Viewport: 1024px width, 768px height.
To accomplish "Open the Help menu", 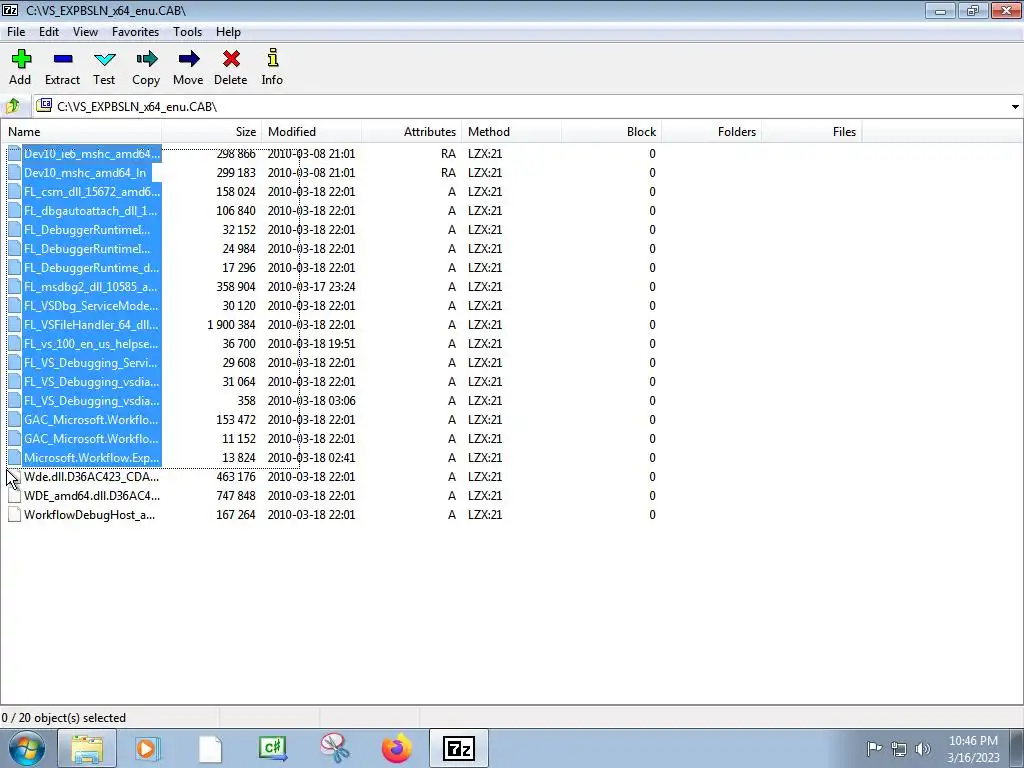I will (x=228, y=32).
